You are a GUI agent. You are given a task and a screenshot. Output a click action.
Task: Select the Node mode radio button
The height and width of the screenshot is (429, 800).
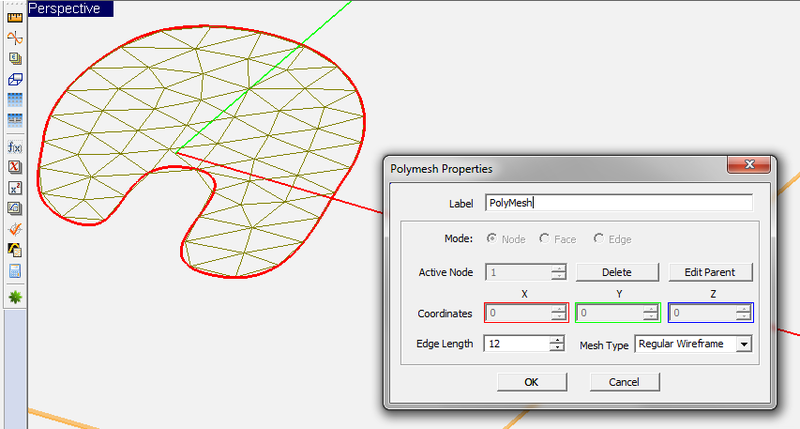coord(492,239)
